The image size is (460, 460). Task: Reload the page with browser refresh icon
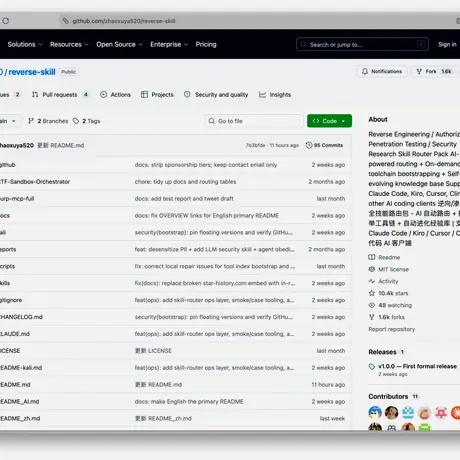point(6,21)
